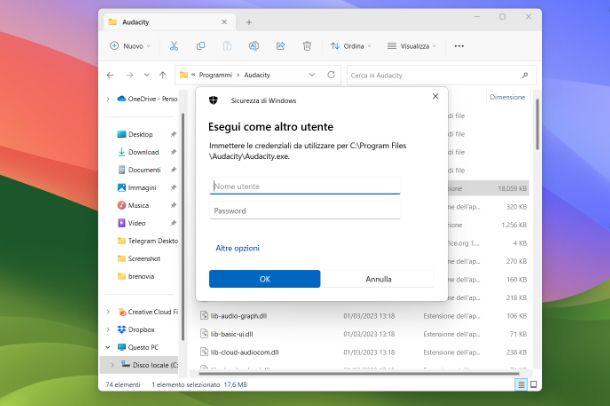Click the Cut scissors icon

[x=174, y=46]
